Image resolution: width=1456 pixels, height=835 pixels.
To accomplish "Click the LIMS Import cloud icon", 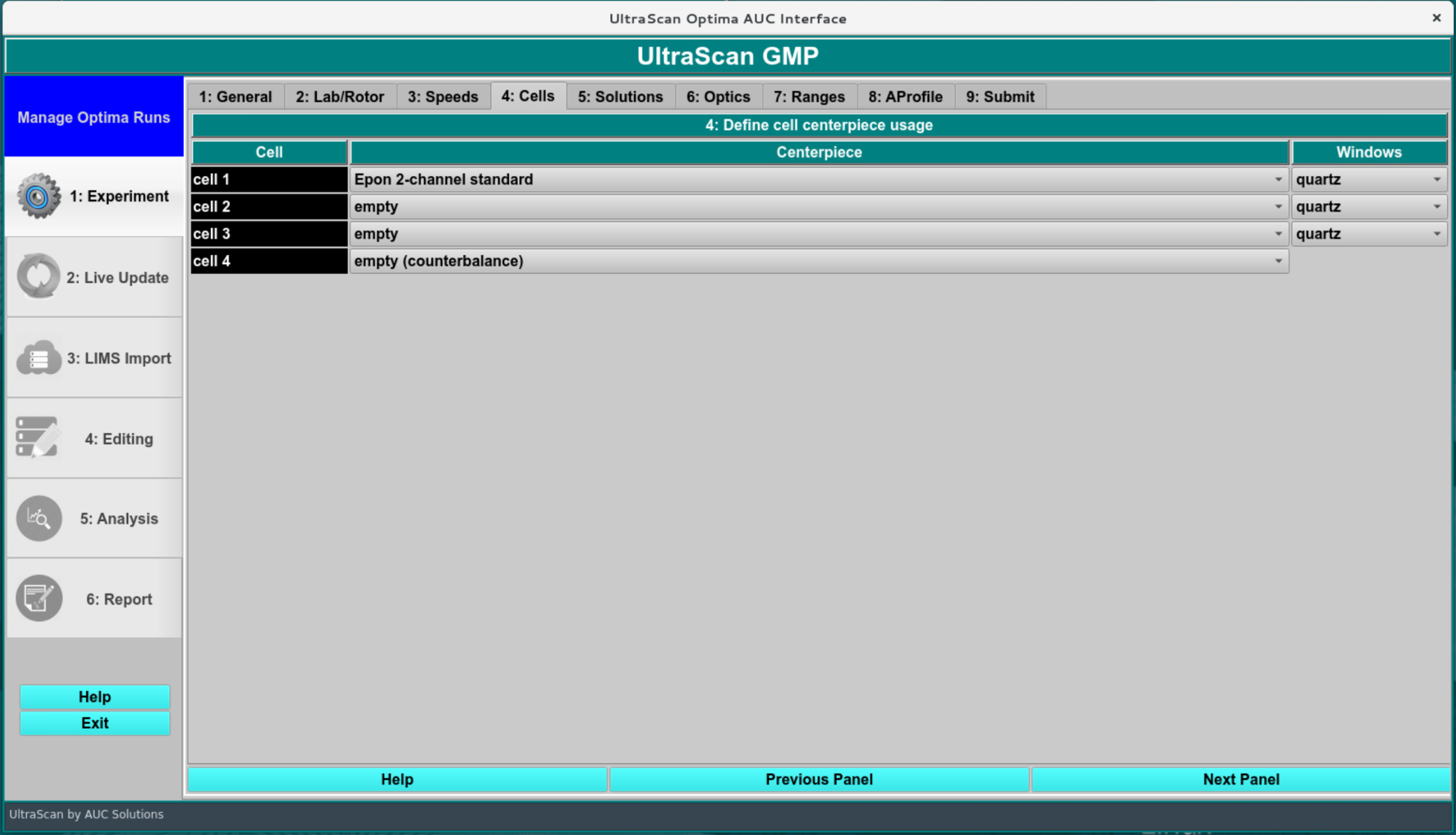I will pyautogui.click(x=38, y=358).
